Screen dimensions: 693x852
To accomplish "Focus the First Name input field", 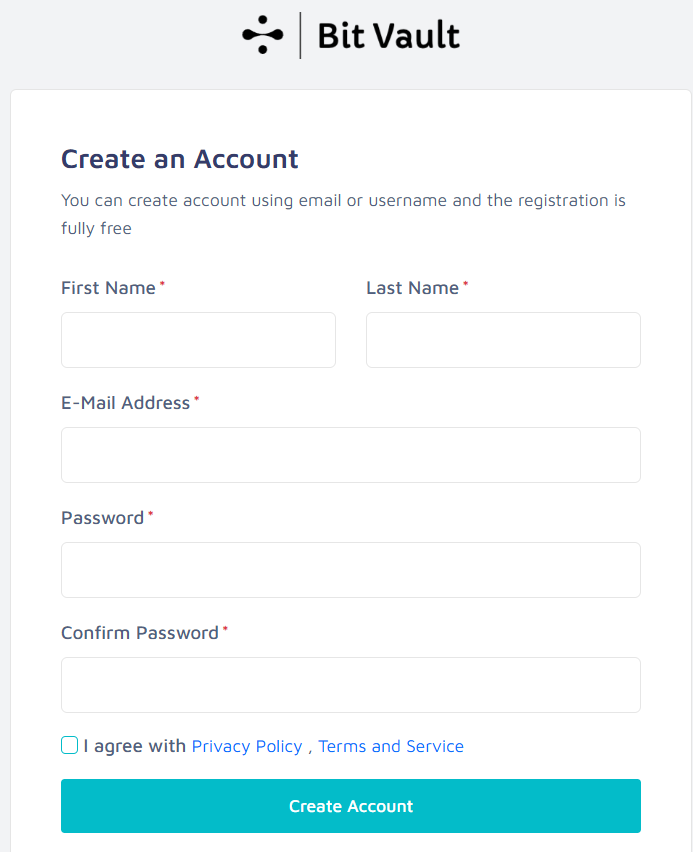I will (x=198, y=340).
